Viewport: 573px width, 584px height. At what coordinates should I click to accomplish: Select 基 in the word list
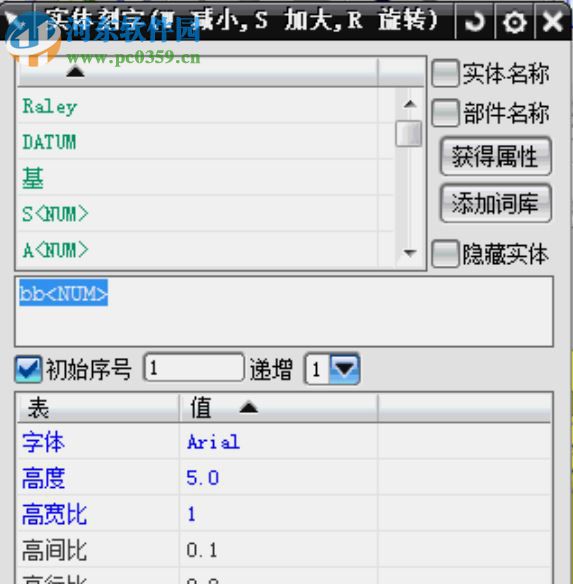(x=206, y=178)
